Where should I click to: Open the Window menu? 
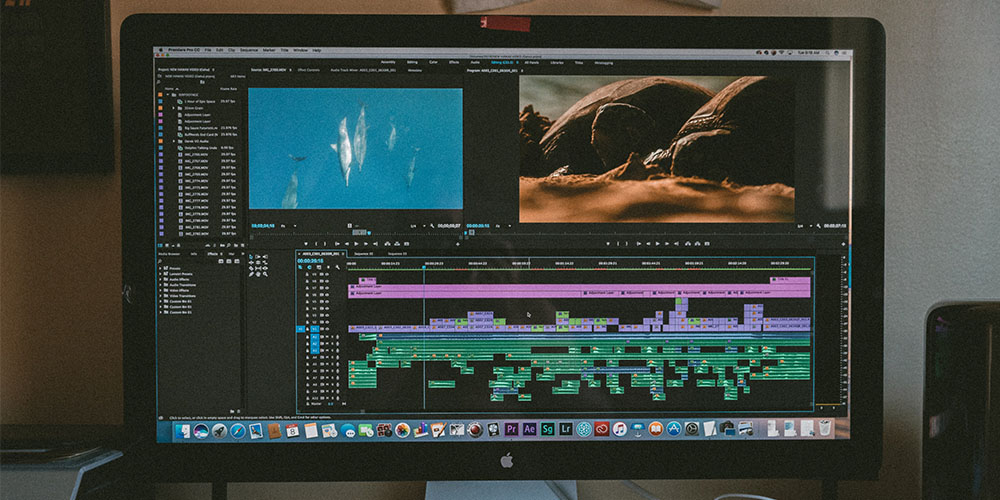coord(300,50)
